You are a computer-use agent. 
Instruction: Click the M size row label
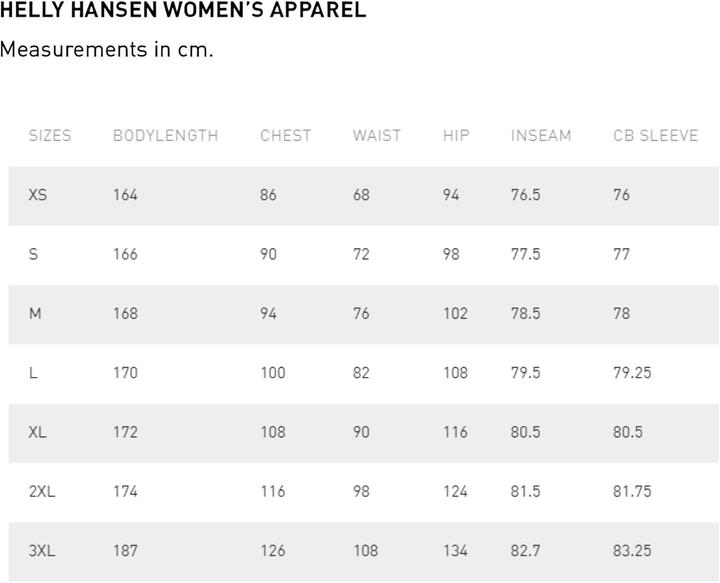(35, 314)
